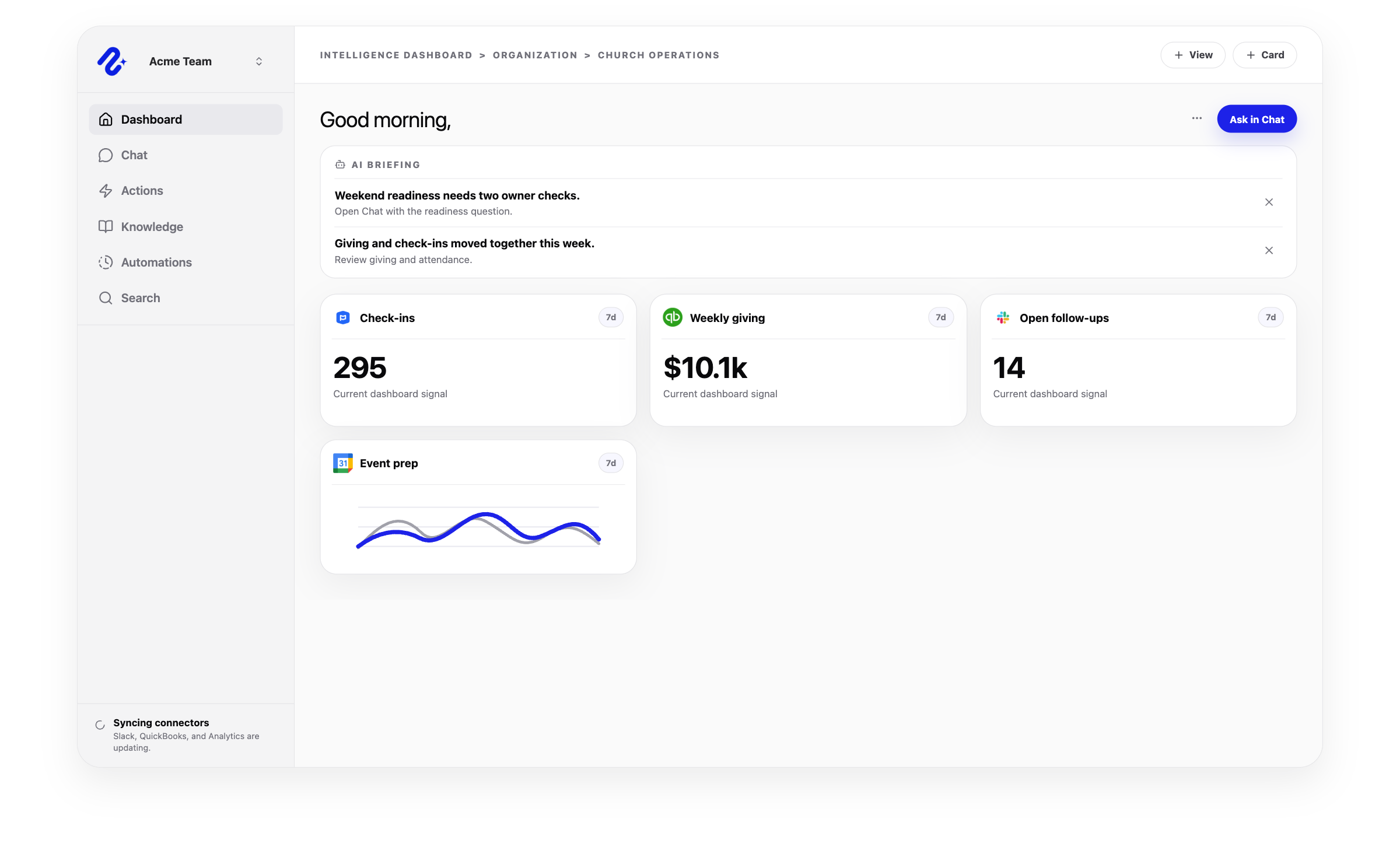Add a new View
1400x854 pixels.
(1193, 55)
